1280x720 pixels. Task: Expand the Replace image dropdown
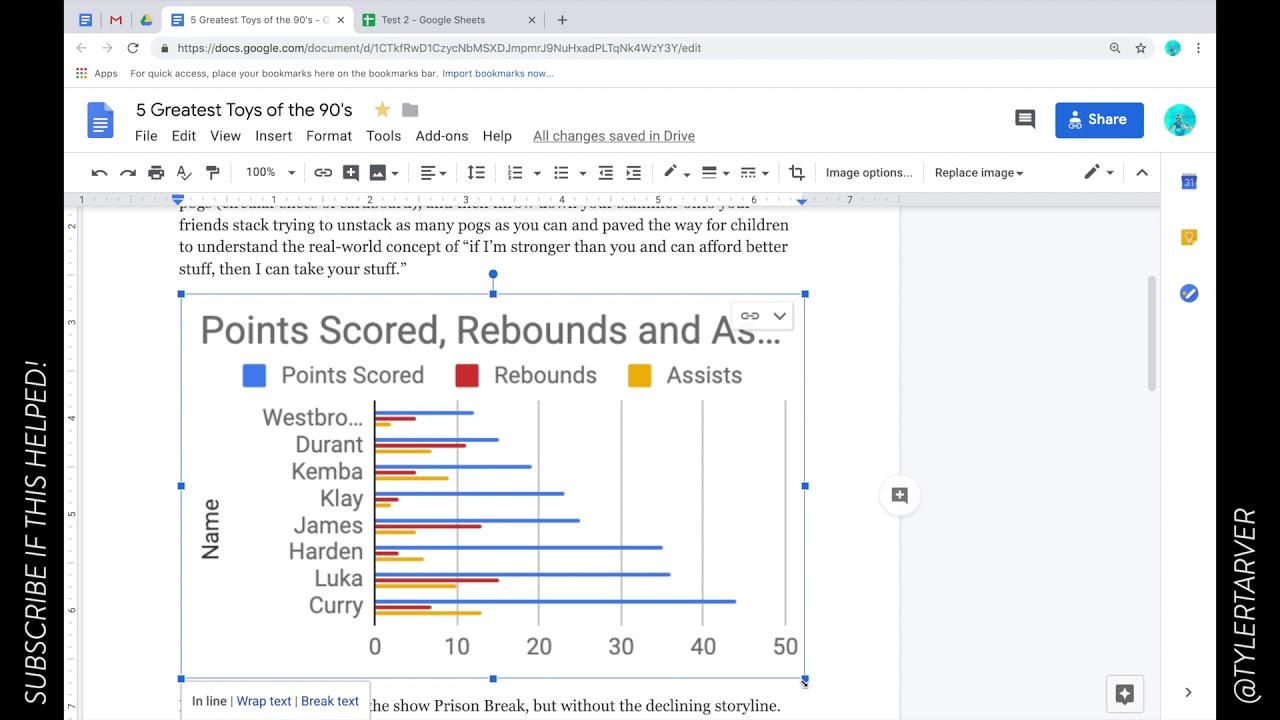978,173
